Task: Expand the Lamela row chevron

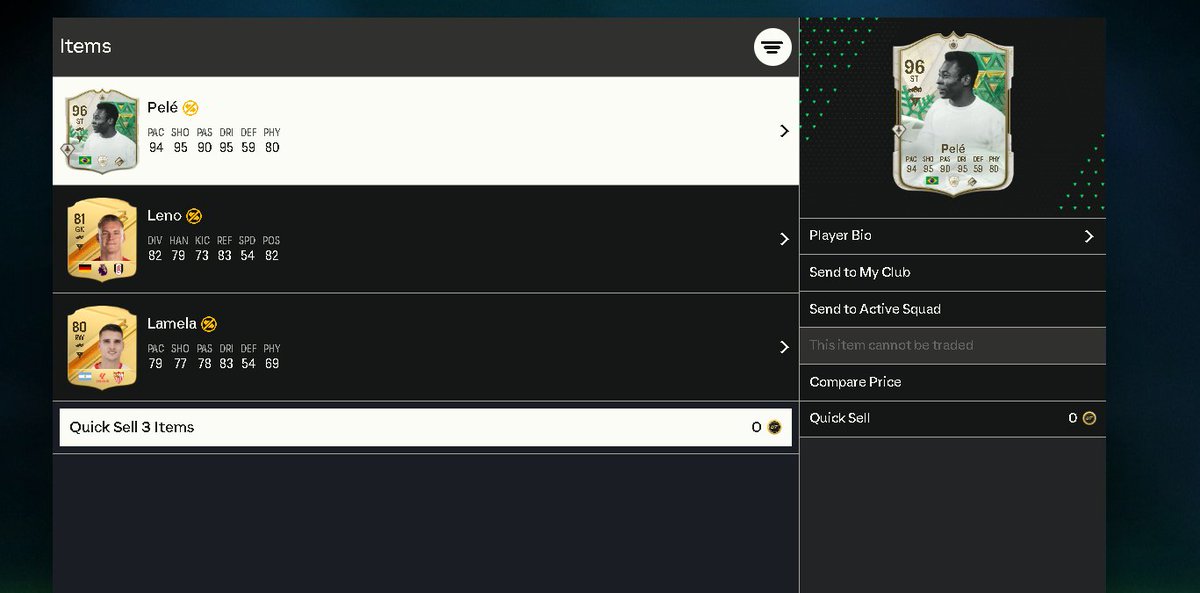Action: pos(784,347)
